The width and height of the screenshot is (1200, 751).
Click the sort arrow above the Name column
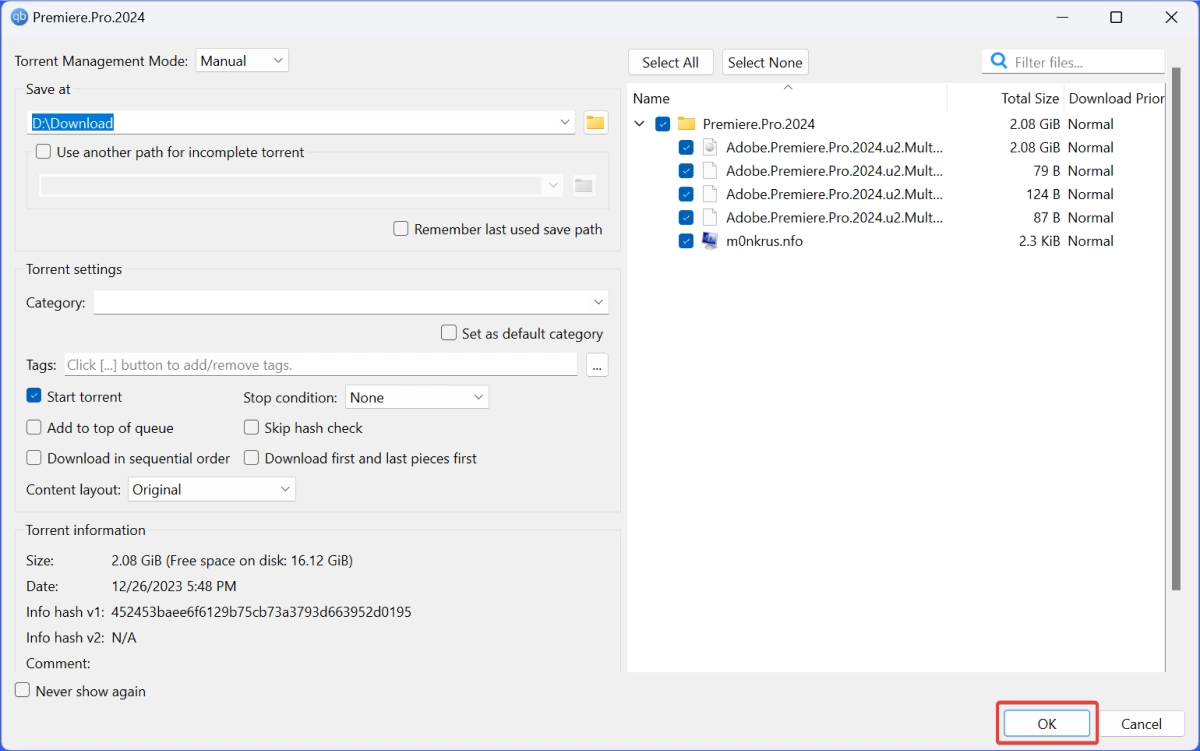point(788,88)
